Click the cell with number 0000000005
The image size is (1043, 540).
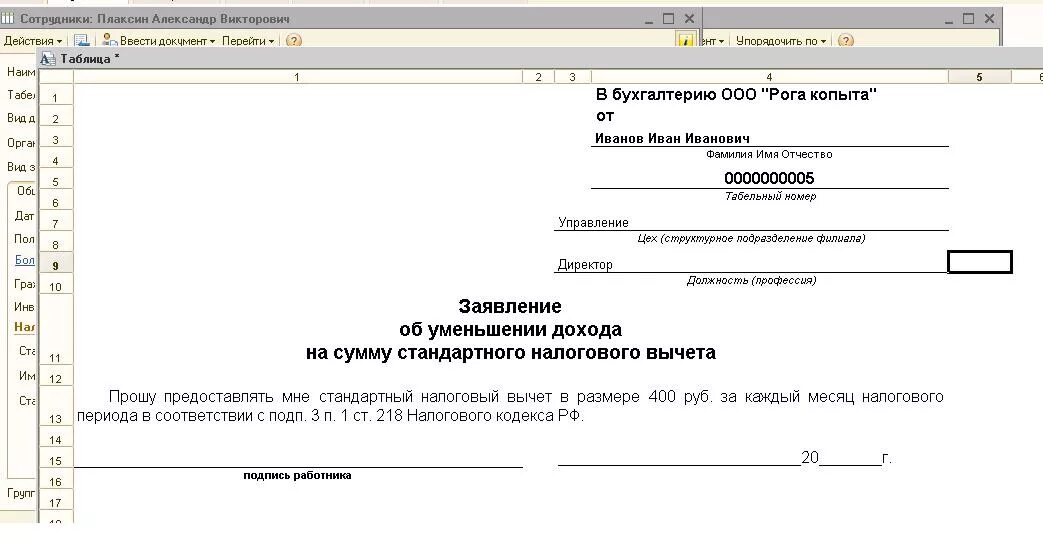pyautogui.click(x=769, y=178)
